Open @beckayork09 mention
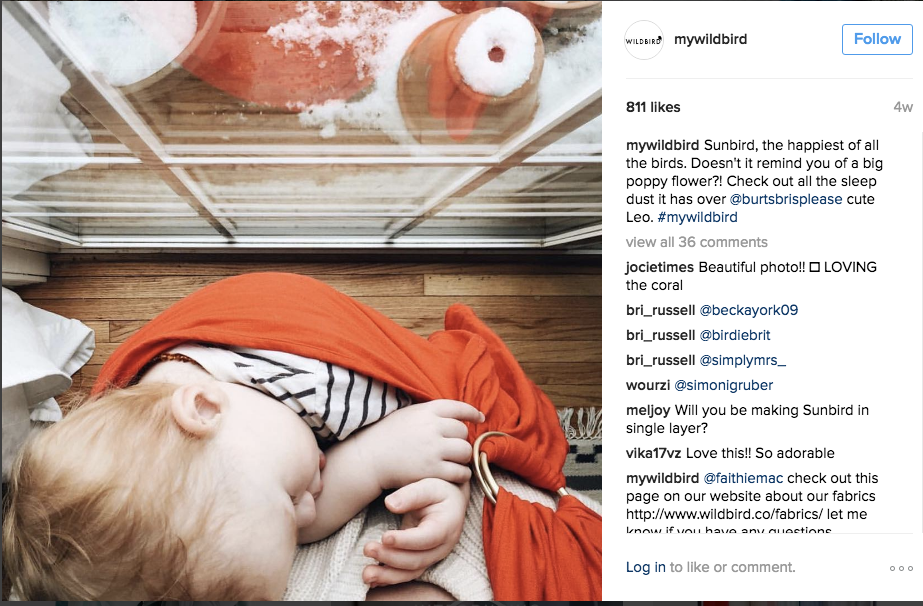 pyautogui.click(x=748, y=310)
